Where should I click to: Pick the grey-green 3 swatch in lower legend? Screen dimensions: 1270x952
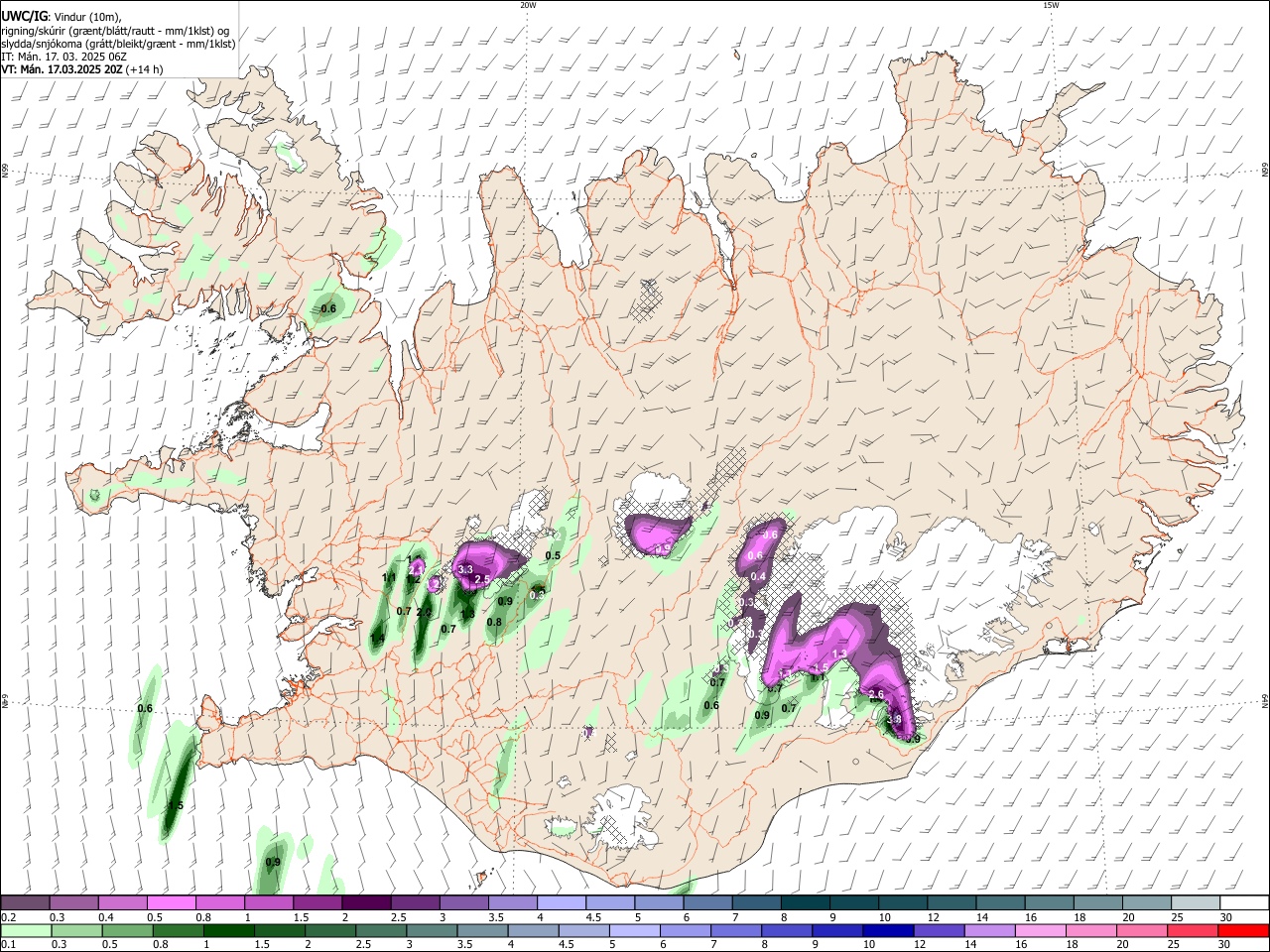432,930
